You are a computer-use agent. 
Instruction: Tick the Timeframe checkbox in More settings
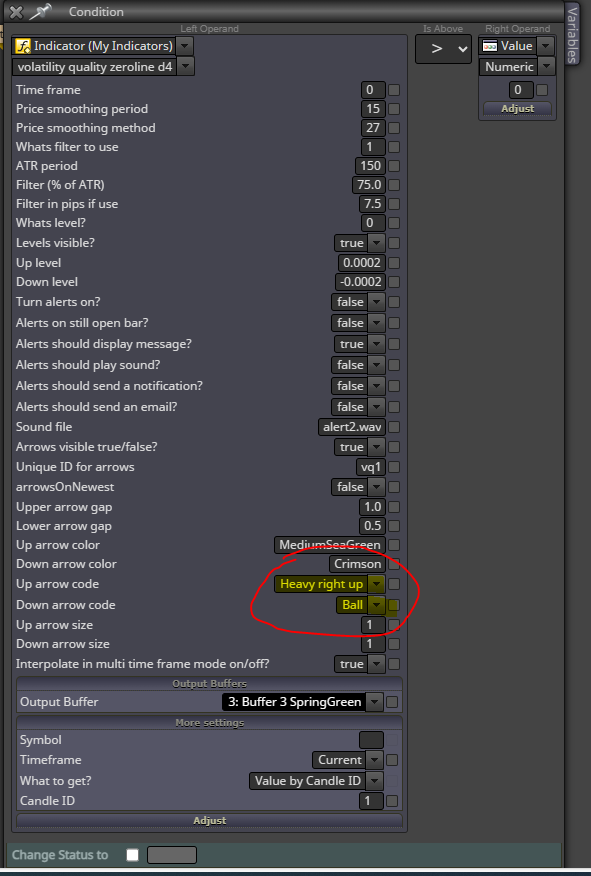click(x=392, y=760)
